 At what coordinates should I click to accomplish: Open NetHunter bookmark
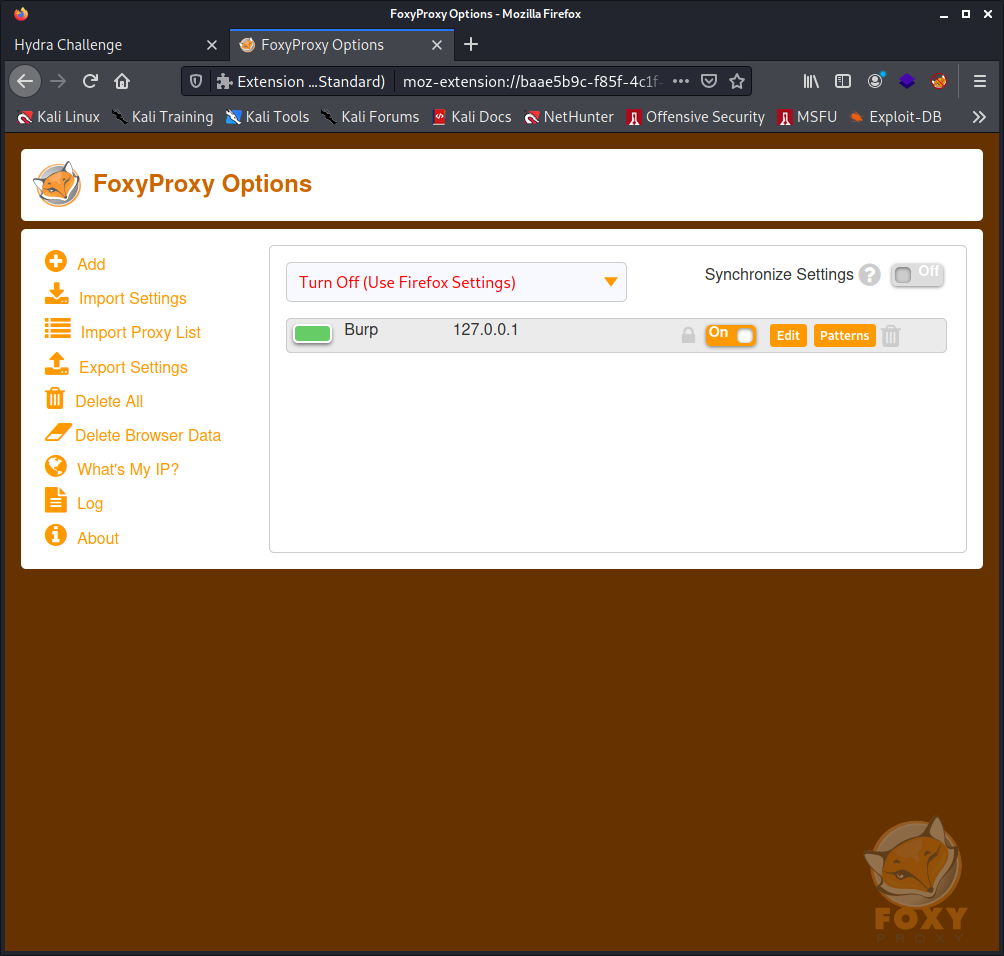coord(569,117)
